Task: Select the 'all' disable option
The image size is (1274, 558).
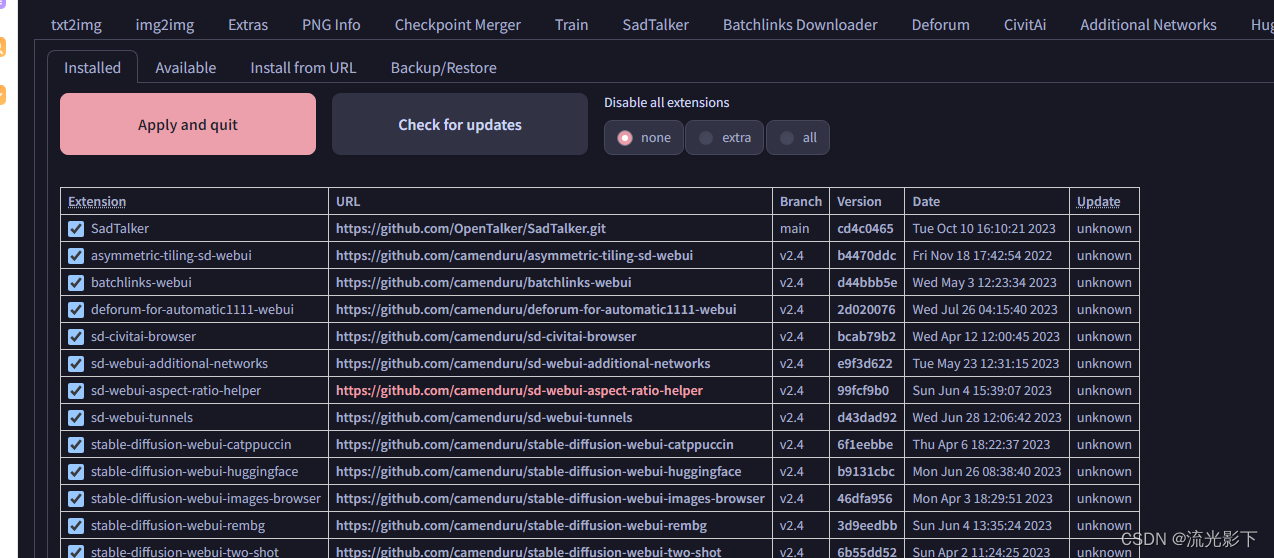Action: [x=798, y=138]
